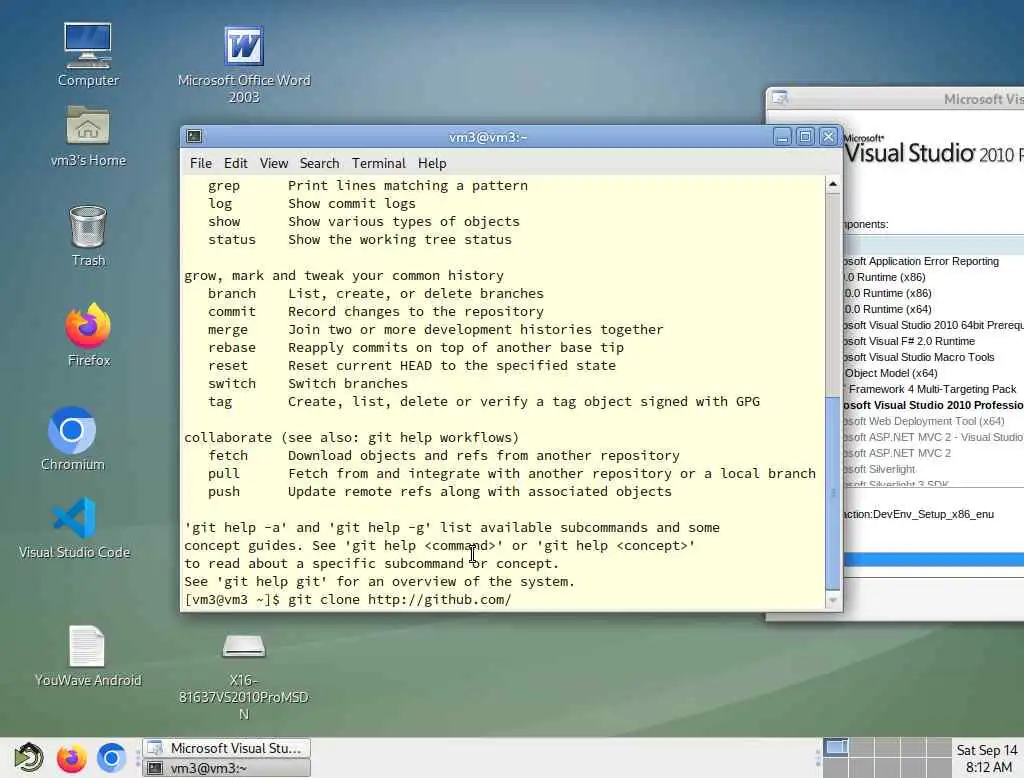Switch to Microsoft Visual Studio taskbar button

227,748
